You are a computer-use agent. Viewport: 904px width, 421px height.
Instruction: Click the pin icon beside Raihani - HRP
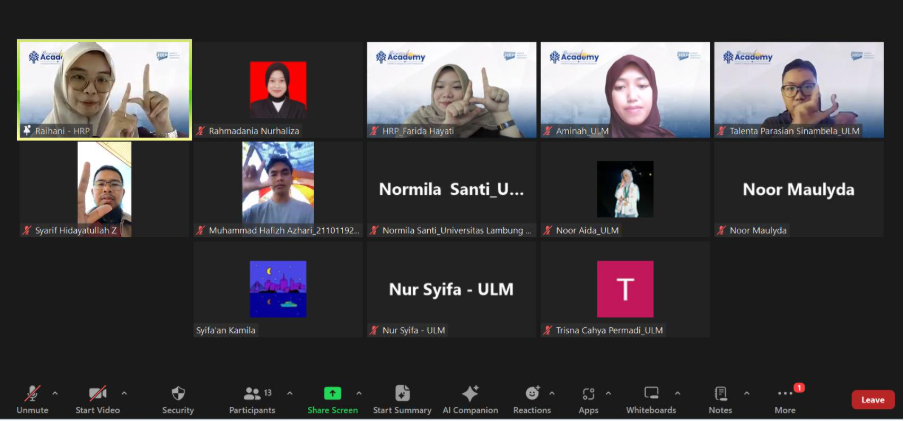[x=27, y=131]
